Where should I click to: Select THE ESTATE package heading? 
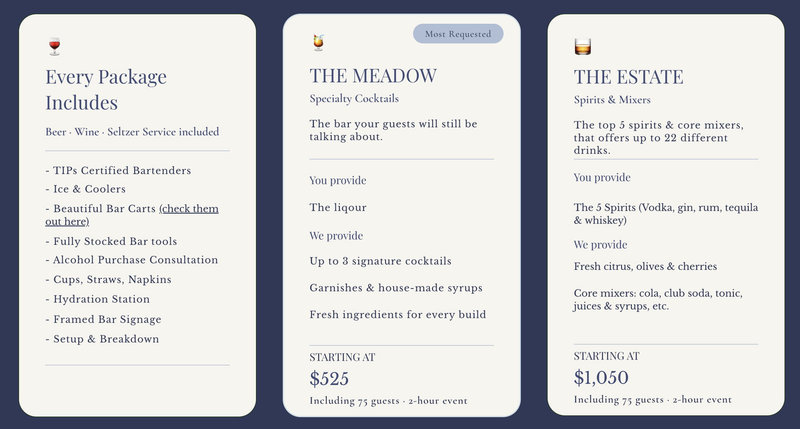(x=628, y=77)
